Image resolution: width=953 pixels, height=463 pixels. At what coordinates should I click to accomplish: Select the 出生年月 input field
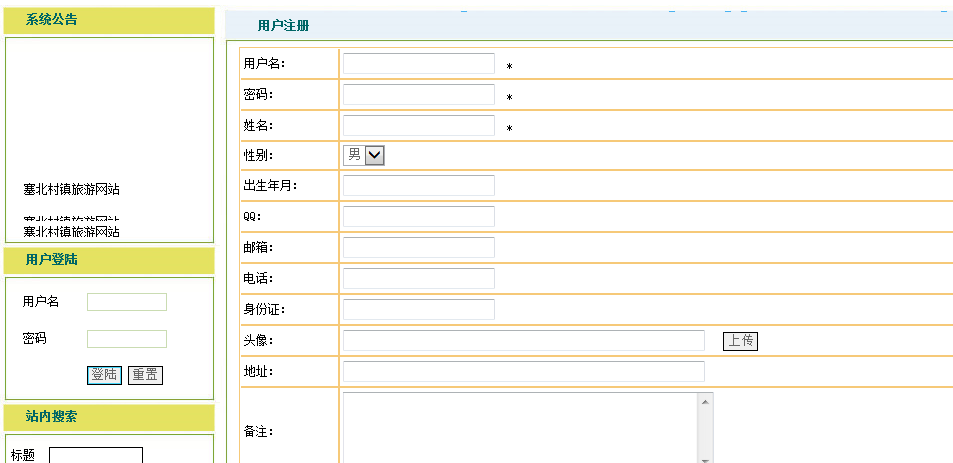coord(418,186)
